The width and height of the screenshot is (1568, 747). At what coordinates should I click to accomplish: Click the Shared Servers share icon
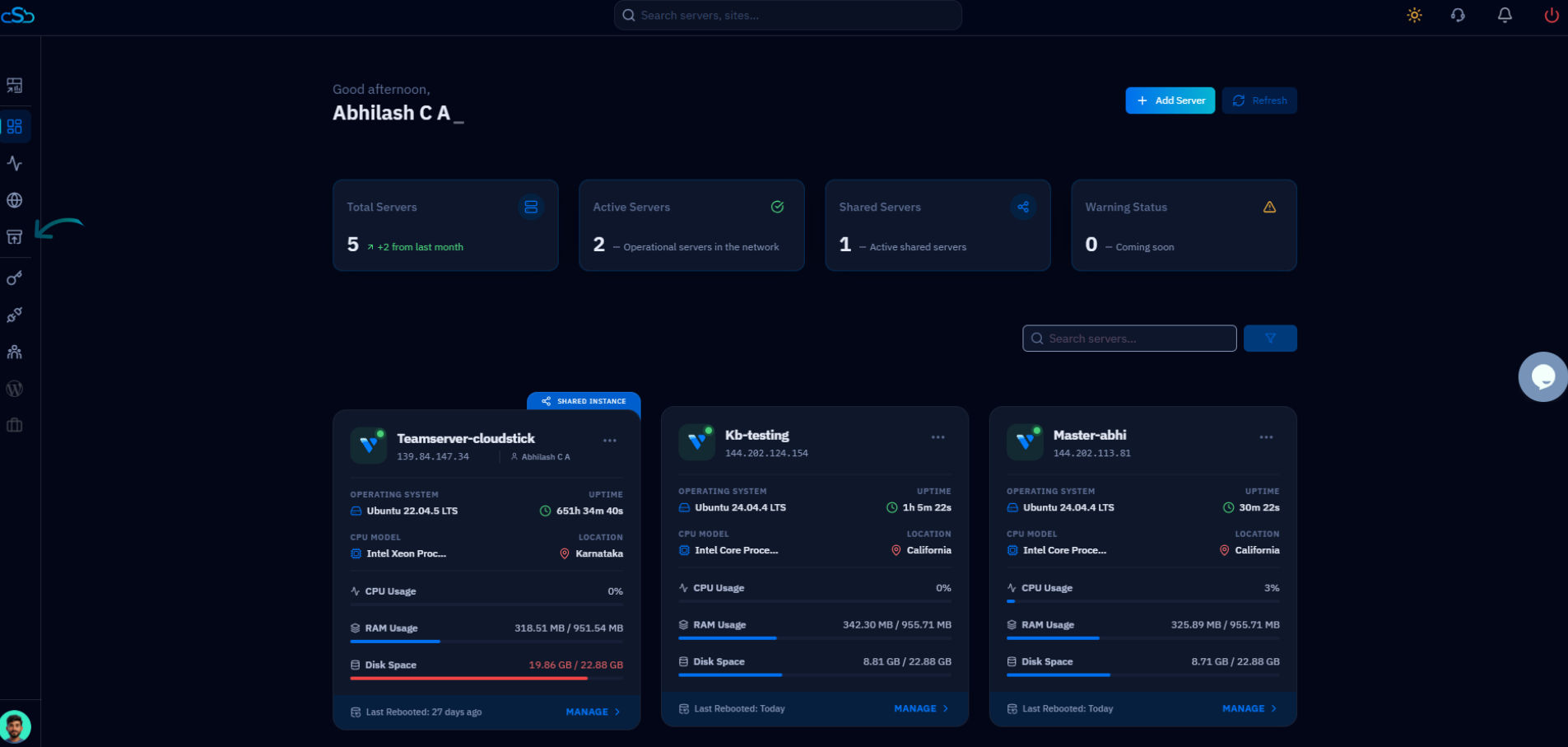[1023, 207]
